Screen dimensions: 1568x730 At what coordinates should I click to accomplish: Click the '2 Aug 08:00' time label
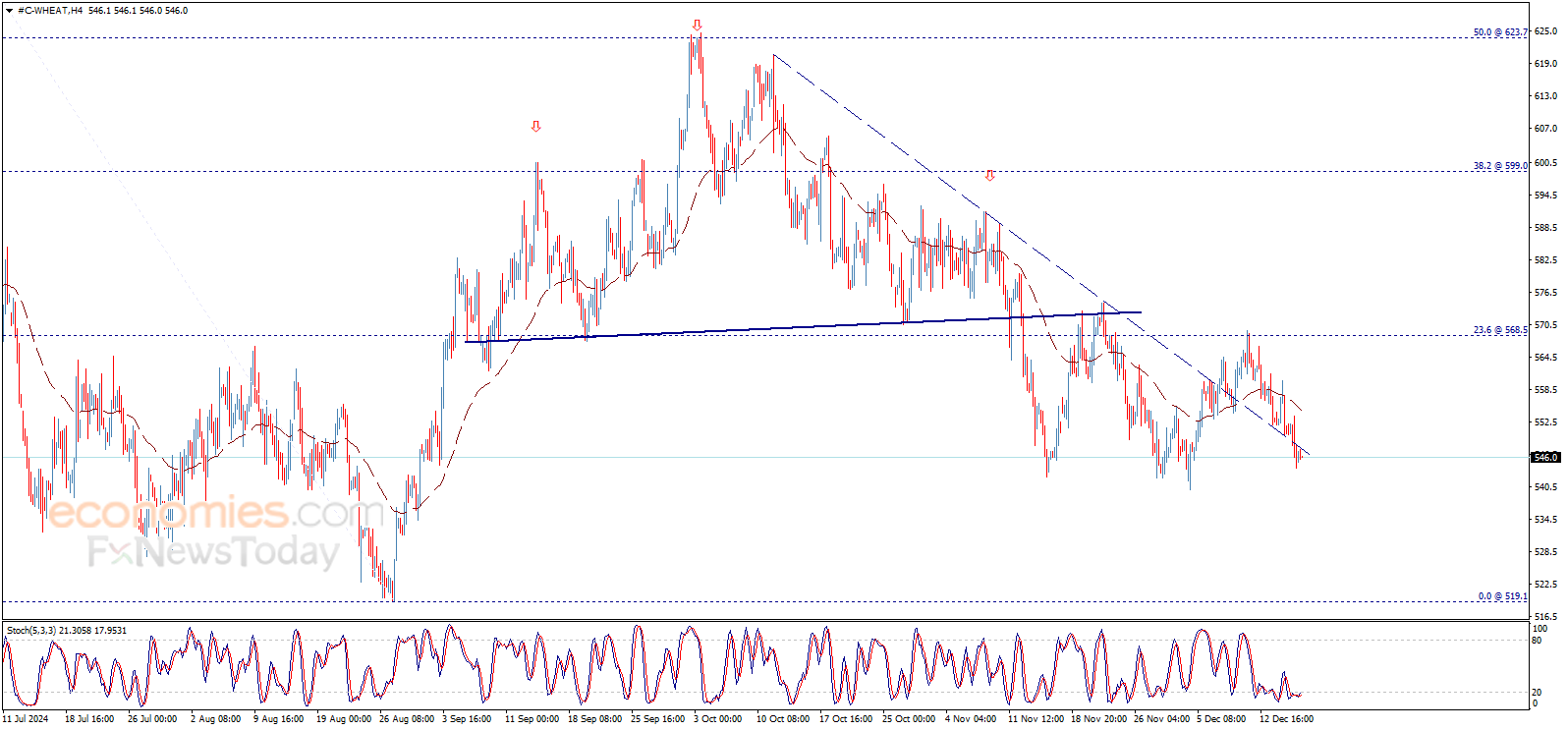click(215, 719)
